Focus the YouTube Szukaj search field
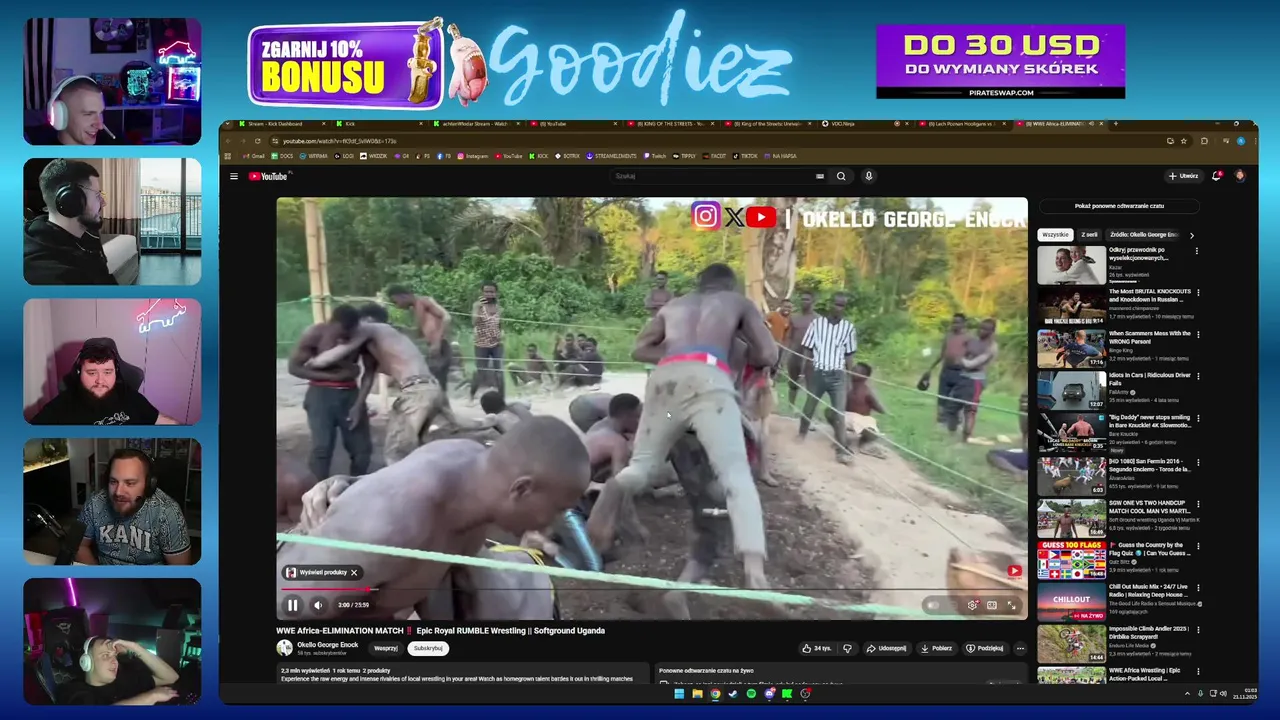1280x720 pixels. (x=715, y=176)
